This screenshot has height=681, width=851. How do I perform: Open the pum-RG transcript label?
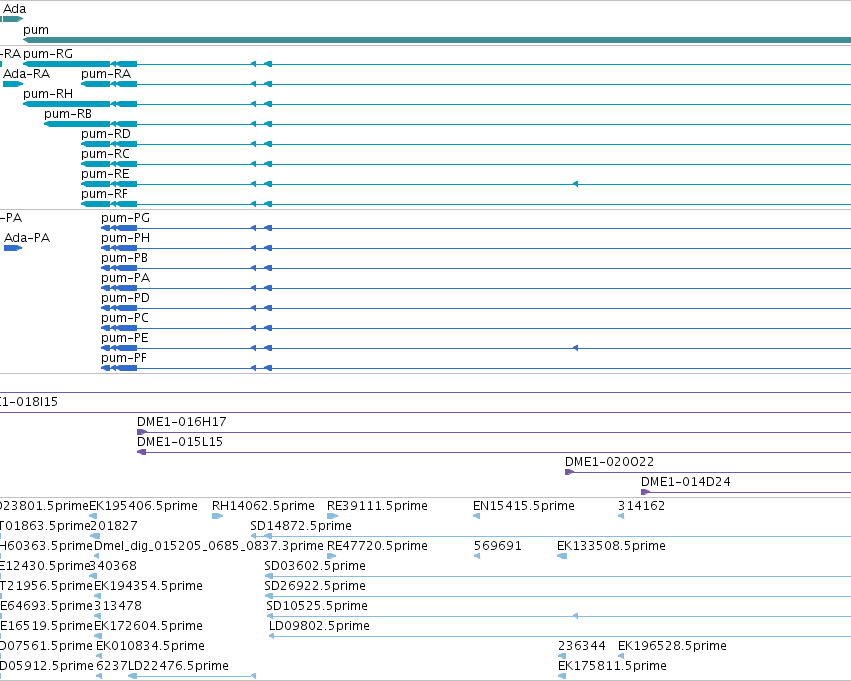pyautogui.click(x=48, y=54)
